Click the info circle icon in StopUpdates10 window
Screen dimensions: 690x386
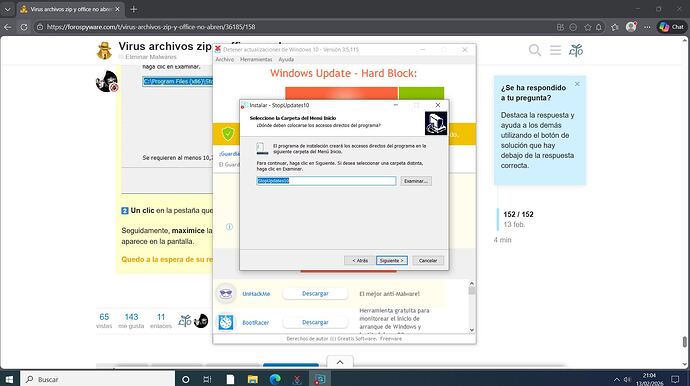pos(229,227)
